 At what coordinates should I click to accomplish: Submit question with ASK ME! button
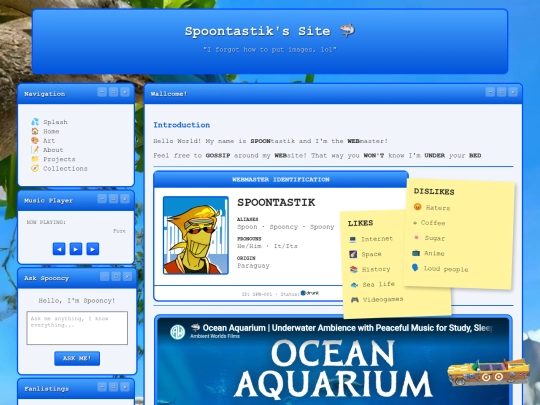click(x=77, y=358)
